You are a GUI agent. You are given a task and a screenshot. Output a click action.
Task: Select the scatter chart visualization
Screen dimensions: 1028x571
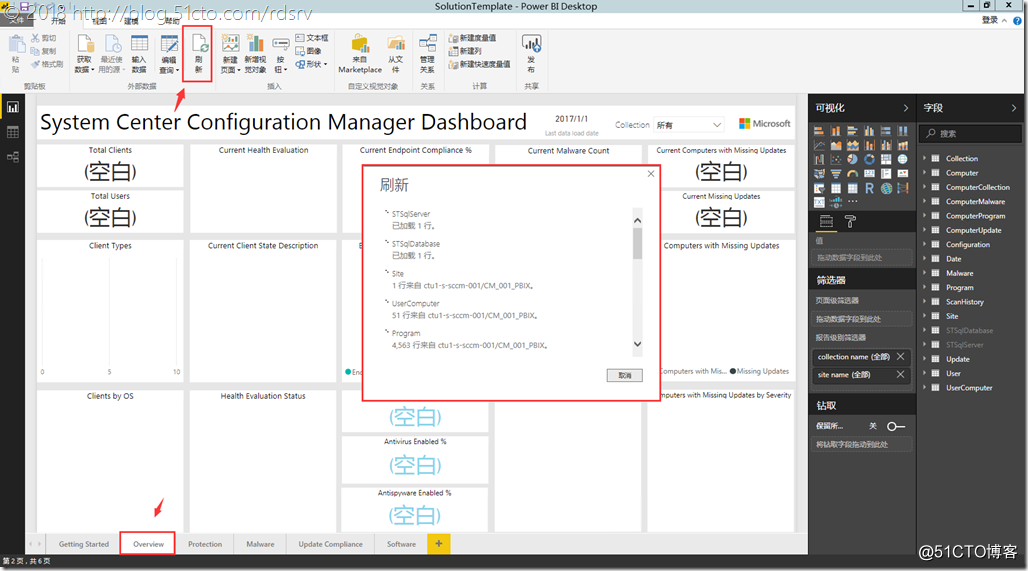click(x=836, y=159)
